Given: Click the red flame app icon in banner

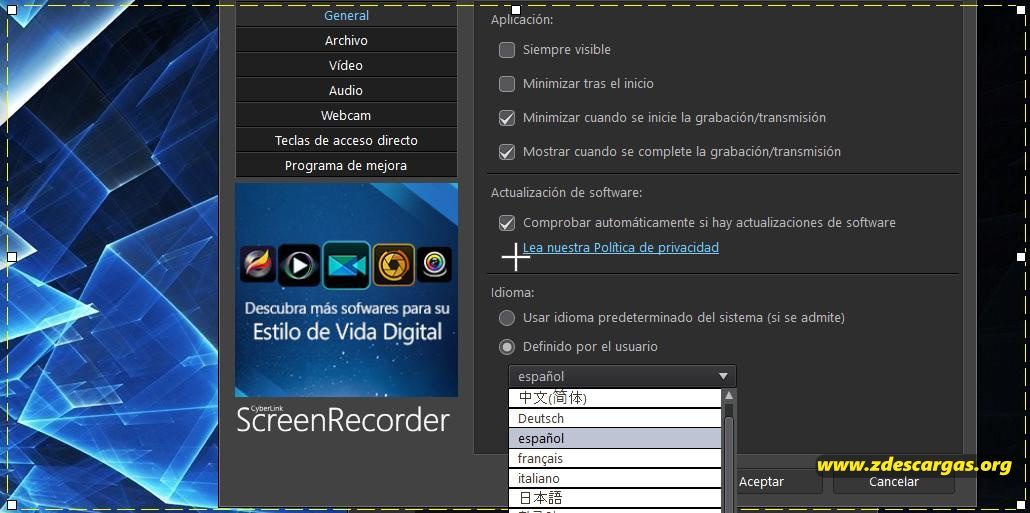Looking at the screenshot, I should pos(257,264).
